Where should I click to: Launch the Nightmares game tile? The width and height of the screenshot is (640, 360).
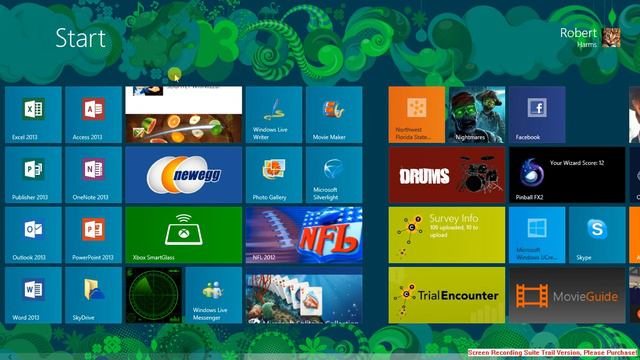point(477,114)
